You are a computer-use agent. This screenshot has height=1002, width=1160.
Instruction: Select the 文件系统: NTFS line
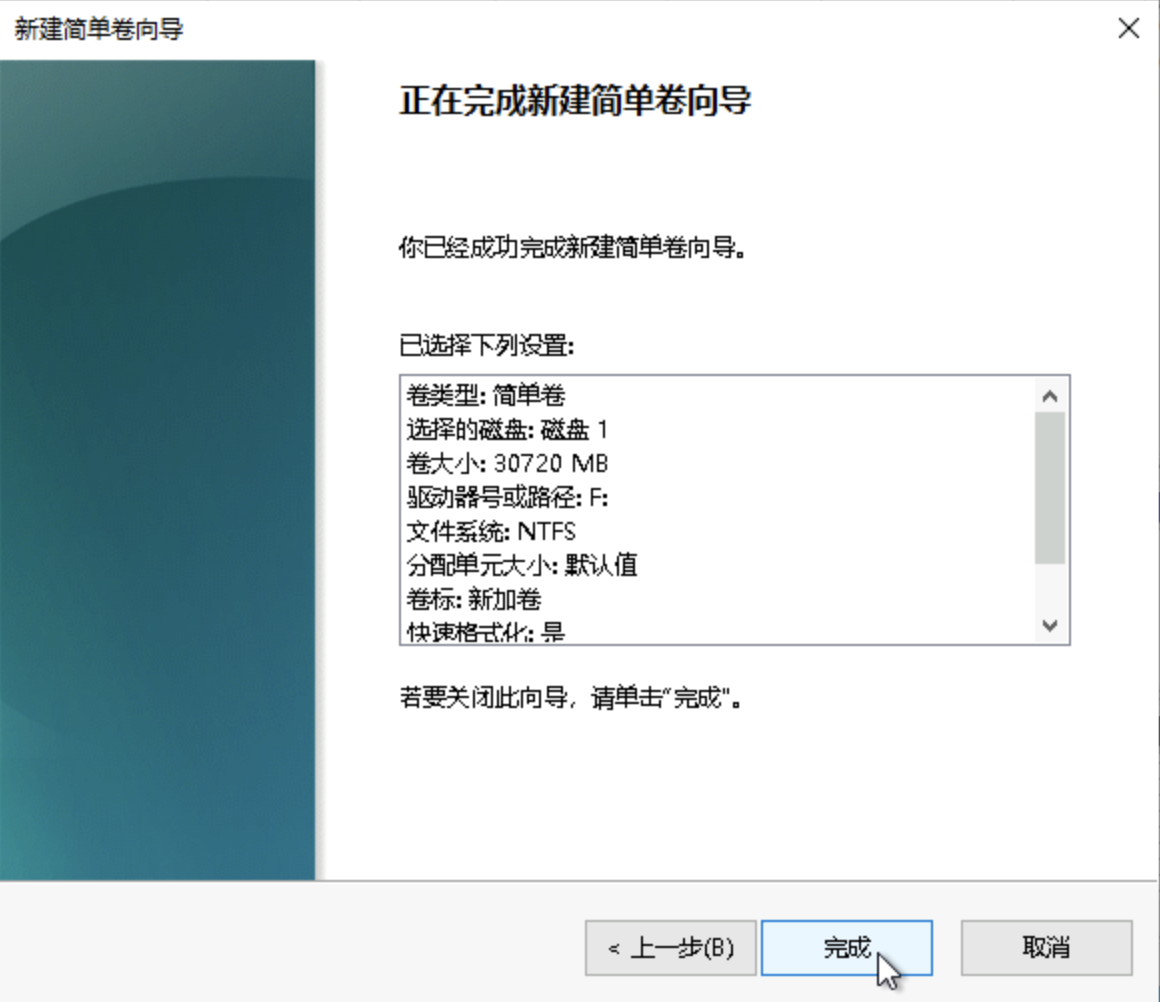[x=491, y=531]
